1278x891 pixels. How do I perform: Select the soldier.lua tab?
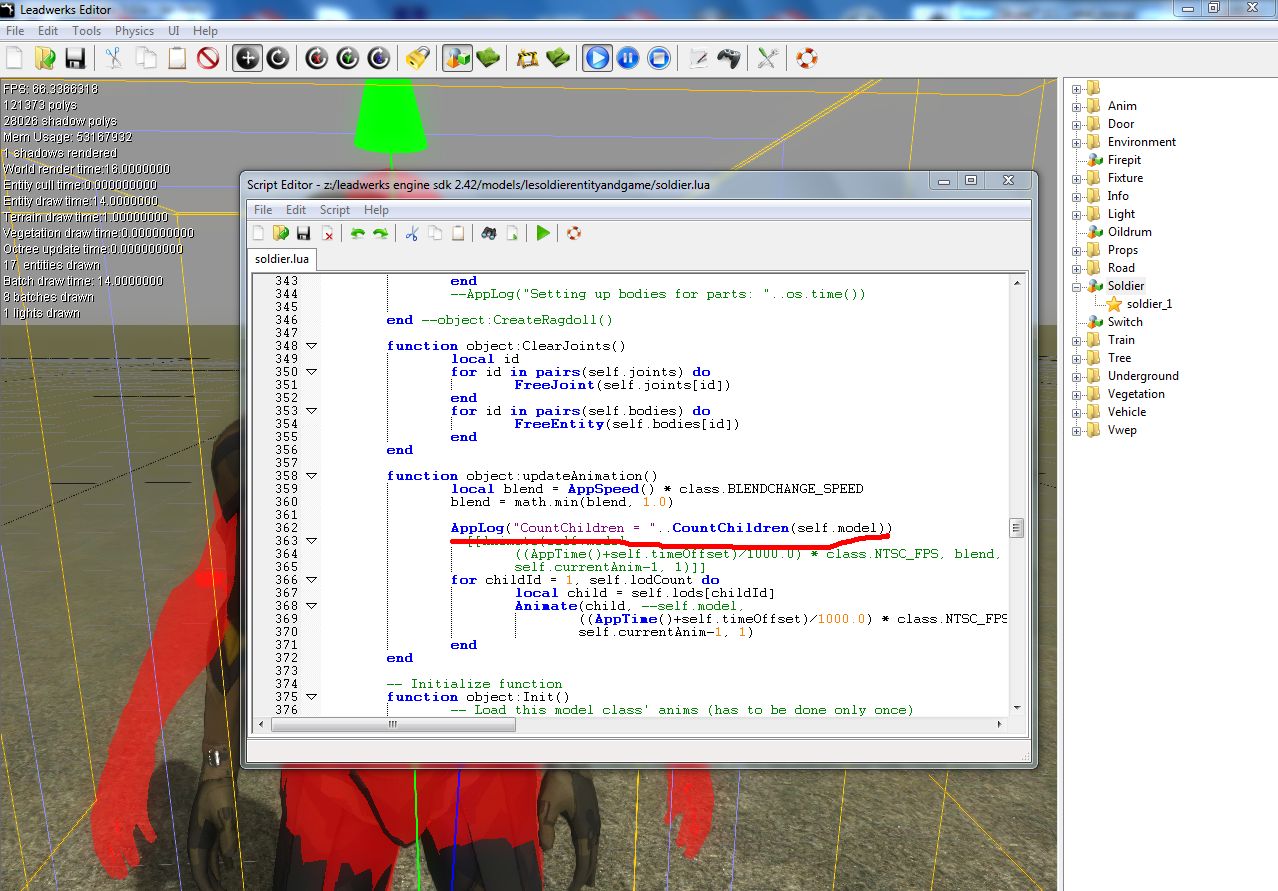point(281,258)
